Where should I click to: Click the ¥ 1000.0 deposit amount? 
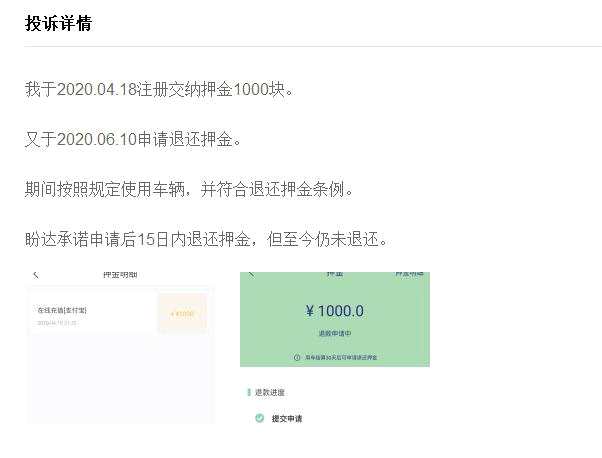click(334, 311)
